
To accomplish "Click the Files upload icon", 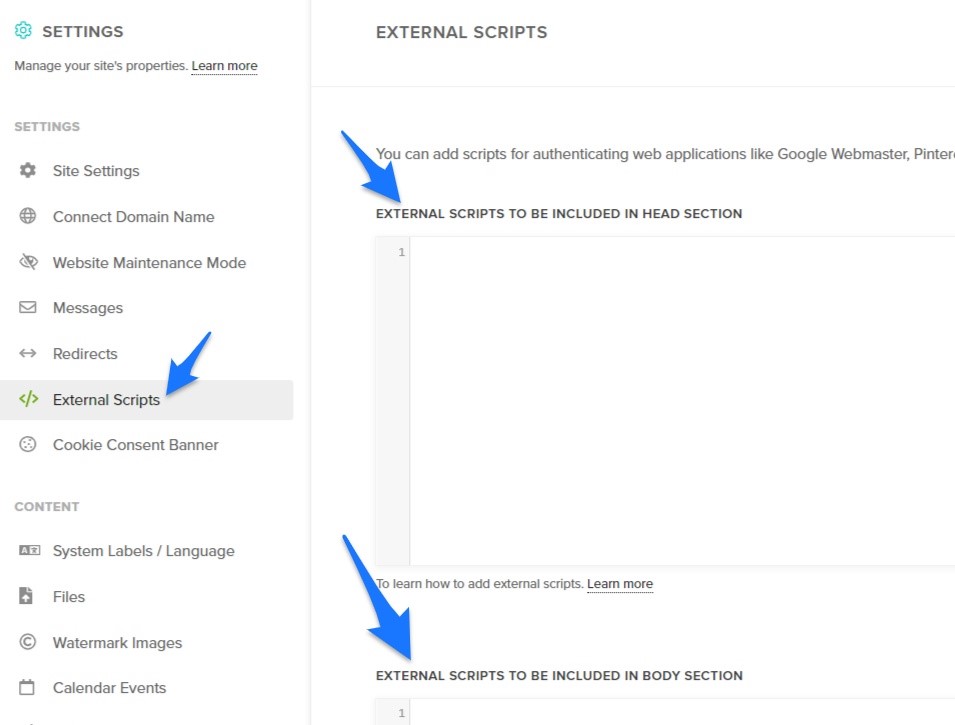I will (26, 596).
